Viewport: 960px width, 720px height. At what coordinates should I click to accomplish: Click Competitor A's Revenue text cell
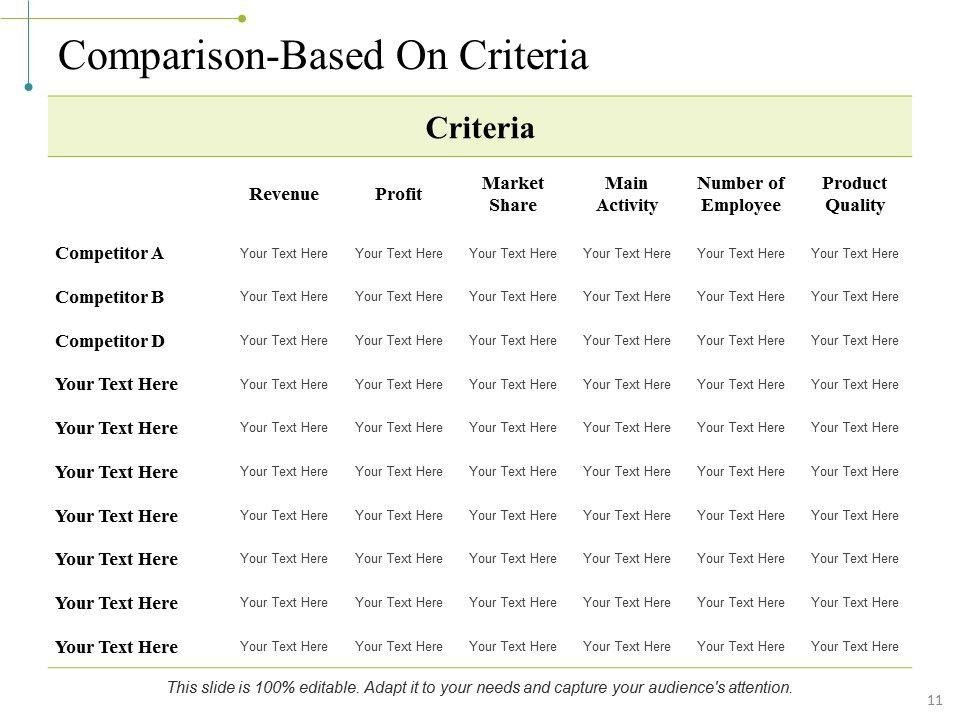[284, 254]
